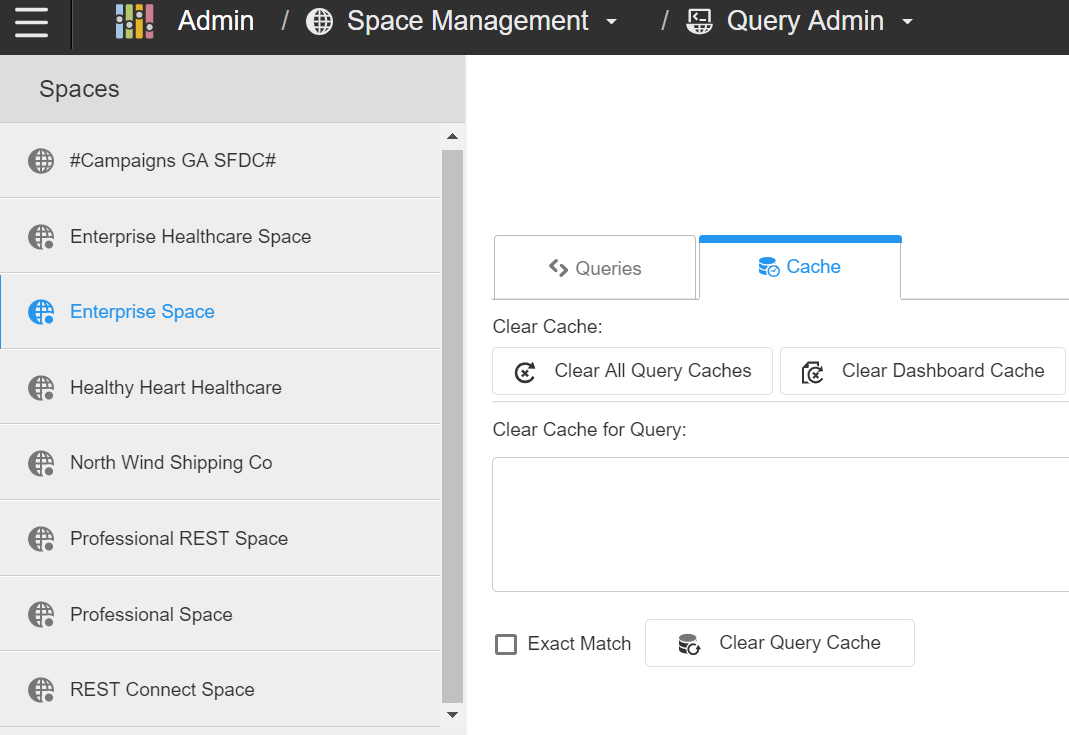Click the Clear Cache for Query text box

click(780, 524)
